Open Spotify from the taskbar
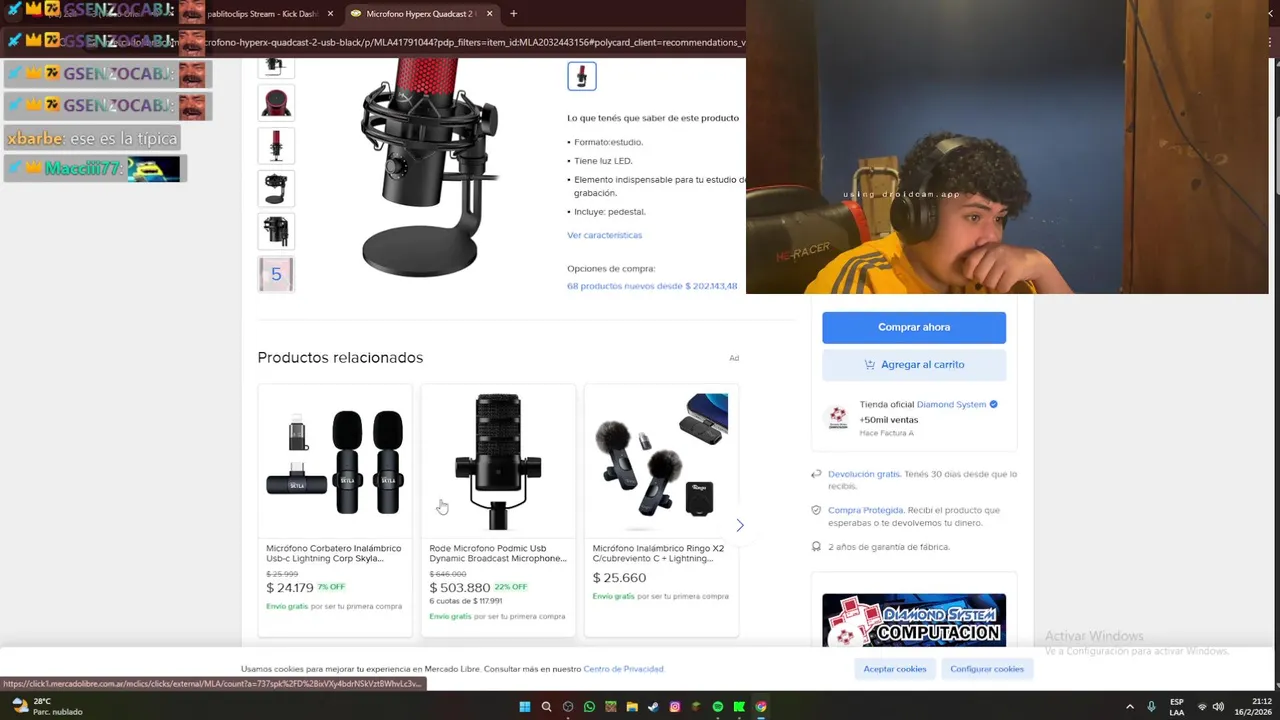Viewport: 1280px width, 720px height. point(718,707)
